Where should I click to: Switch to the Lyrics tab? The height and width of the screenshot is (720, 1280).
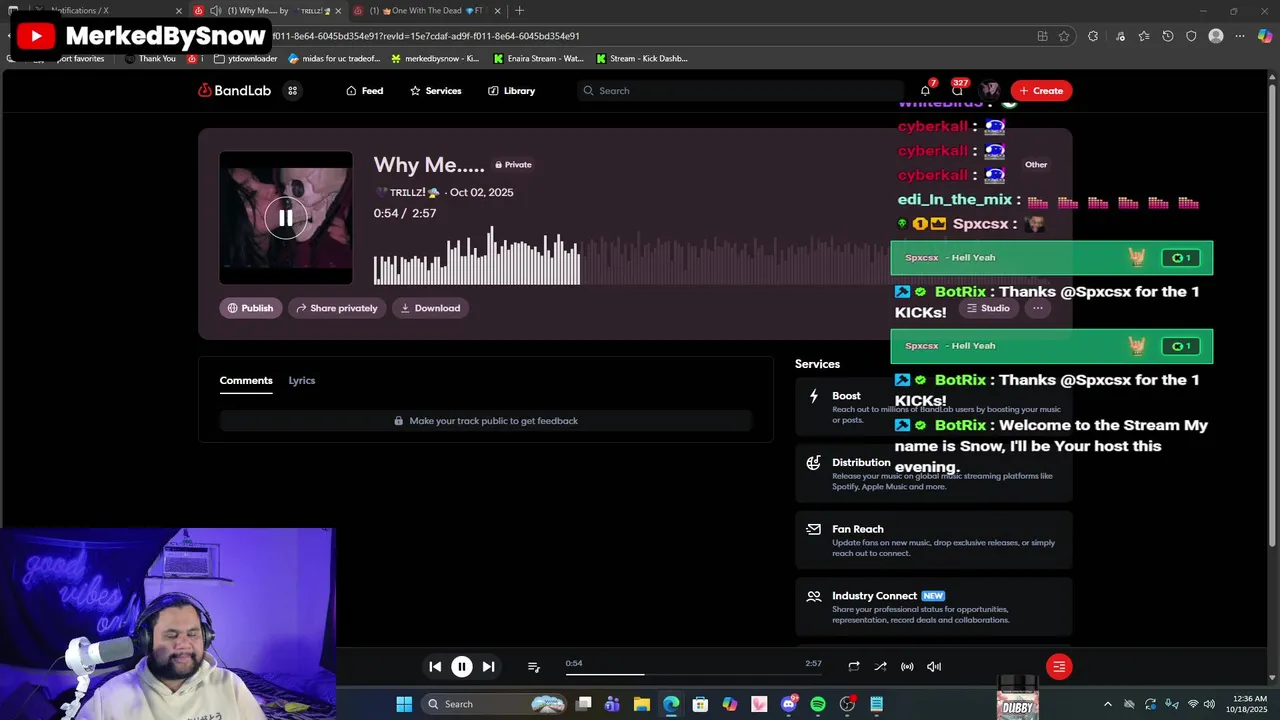[302, 381]
